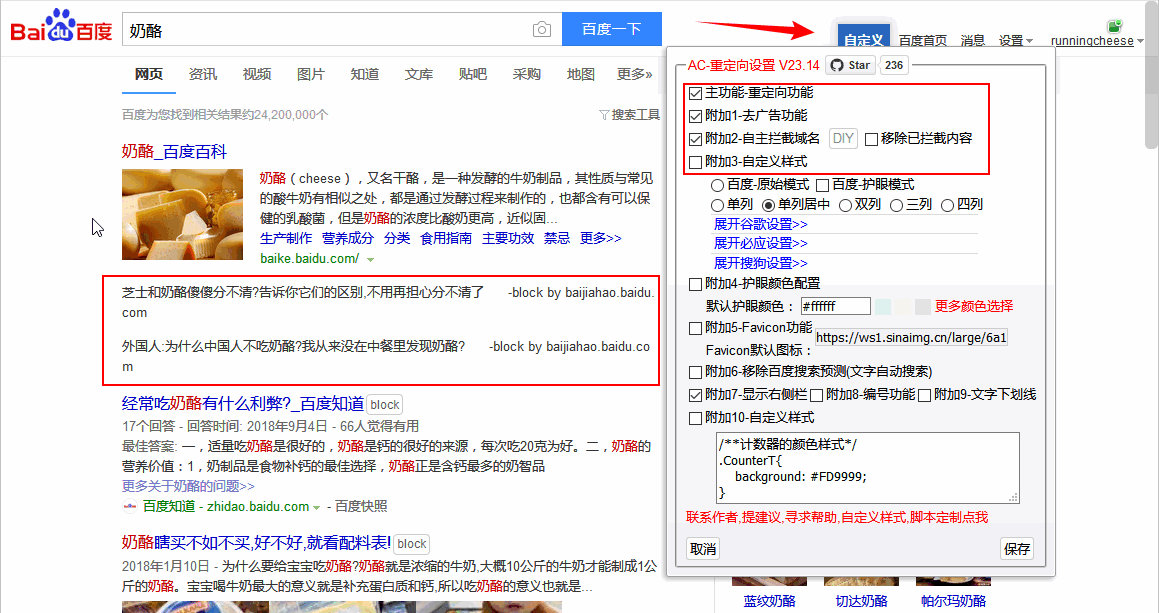This screenshot has height=613, width=1159.
Task: Click the #ffffff color input field
Action: (x=835, y=306)
